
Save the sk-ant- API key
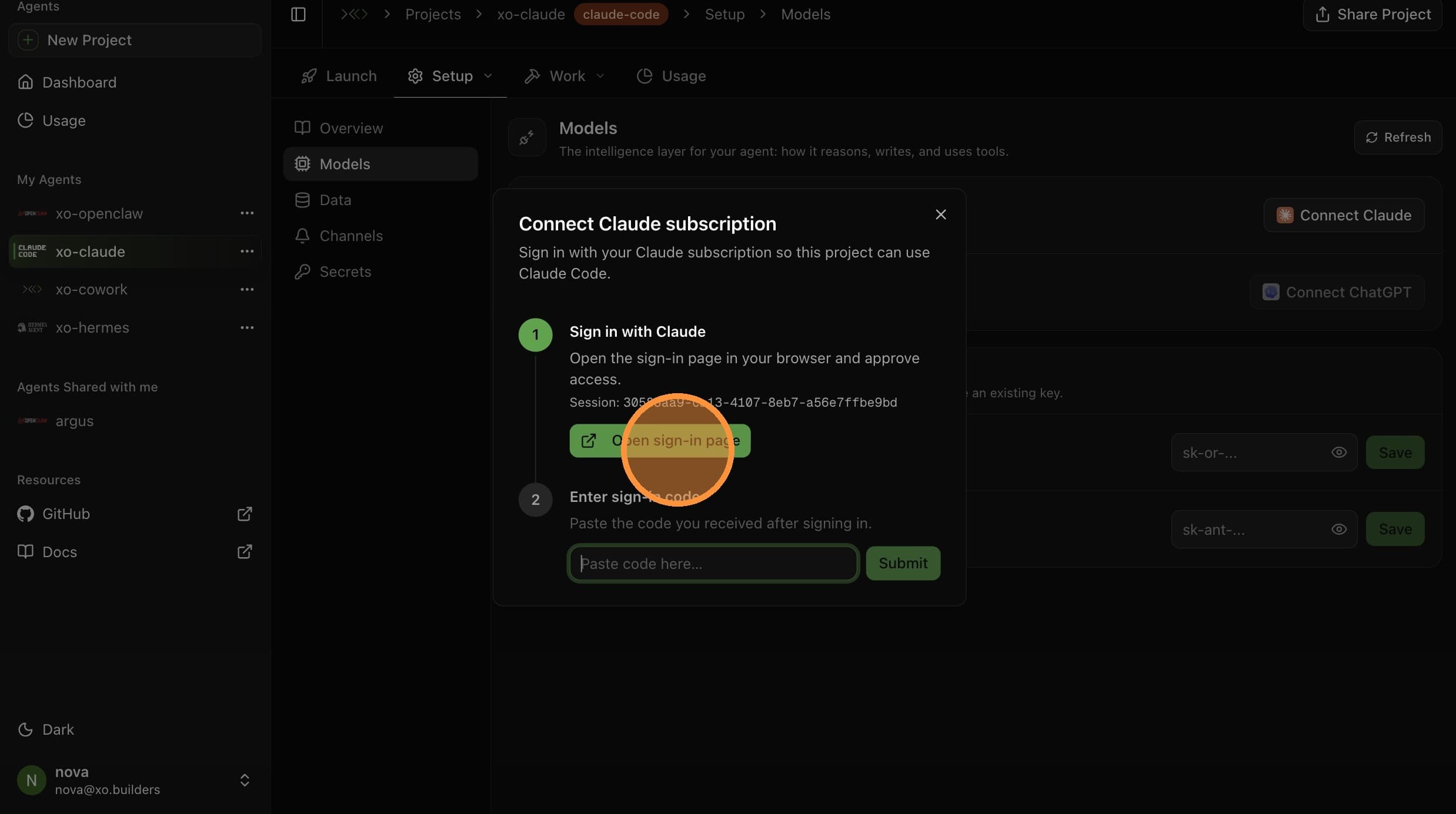pos(1395,530)
